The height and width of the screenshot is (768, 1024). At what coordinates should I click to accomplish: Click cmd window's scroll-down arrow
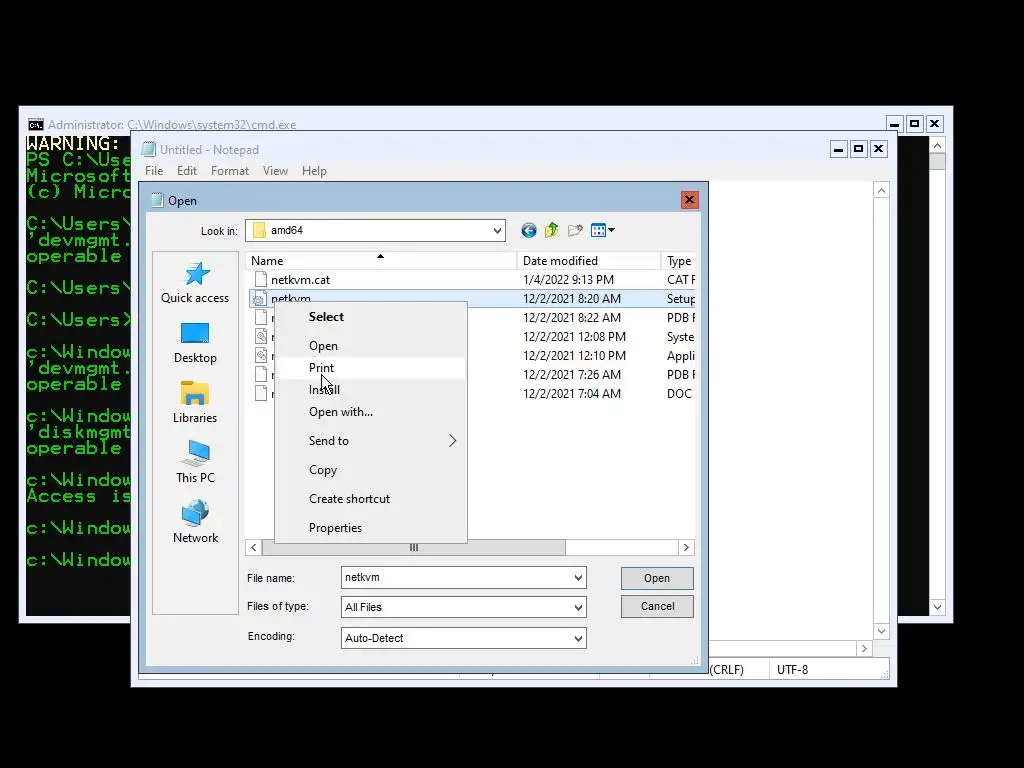[x=937, y=607]
